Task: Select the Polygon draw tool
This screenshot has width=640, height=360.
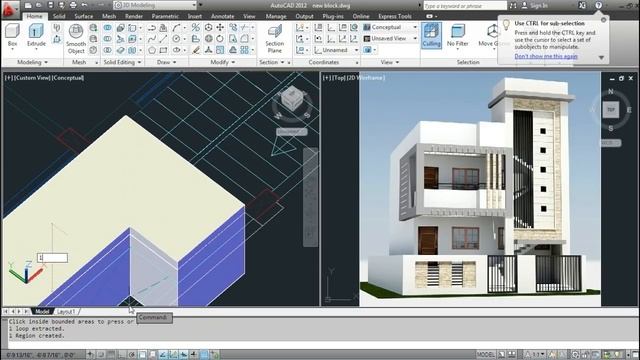Action: 152,50
